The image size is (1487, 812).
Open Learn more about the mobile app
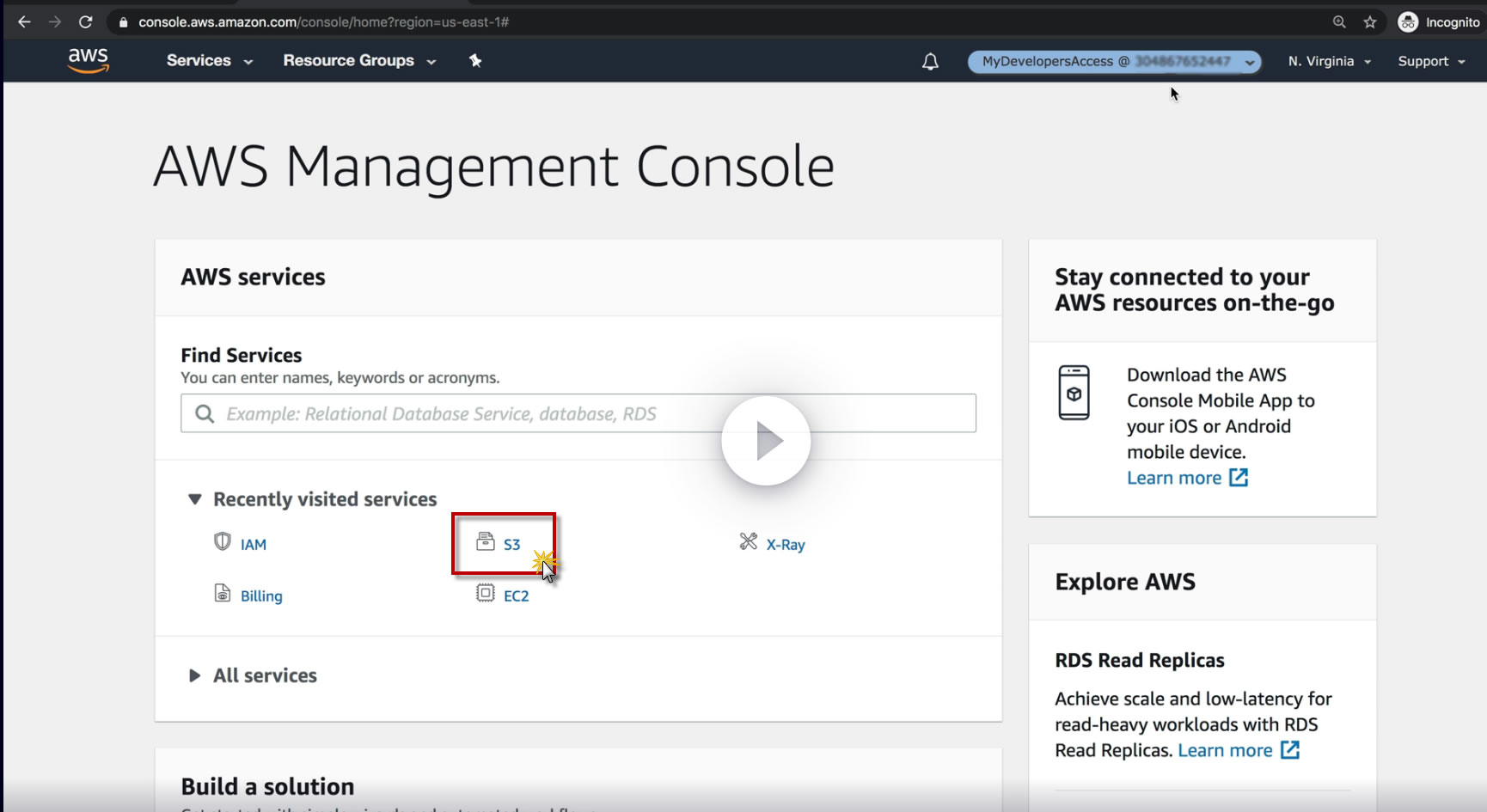[x=1187, y=478]
